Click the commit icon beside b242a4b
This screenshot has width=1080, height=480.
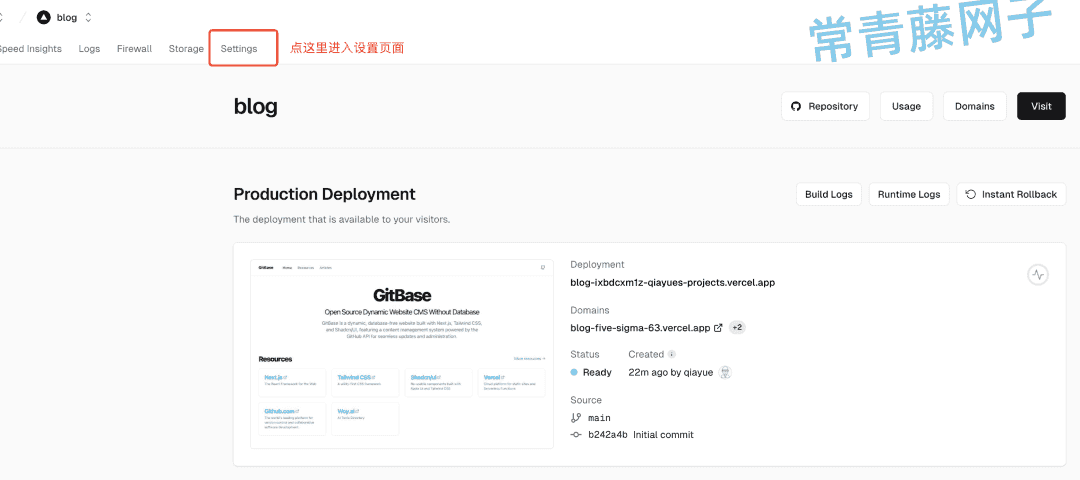coord(576,435)
